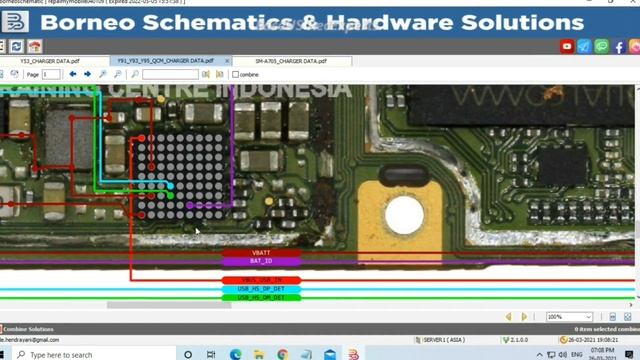The width and height of the screenshot is (640, 360).
Task: Go to previous page with blue left arrow
Action: 73,74
